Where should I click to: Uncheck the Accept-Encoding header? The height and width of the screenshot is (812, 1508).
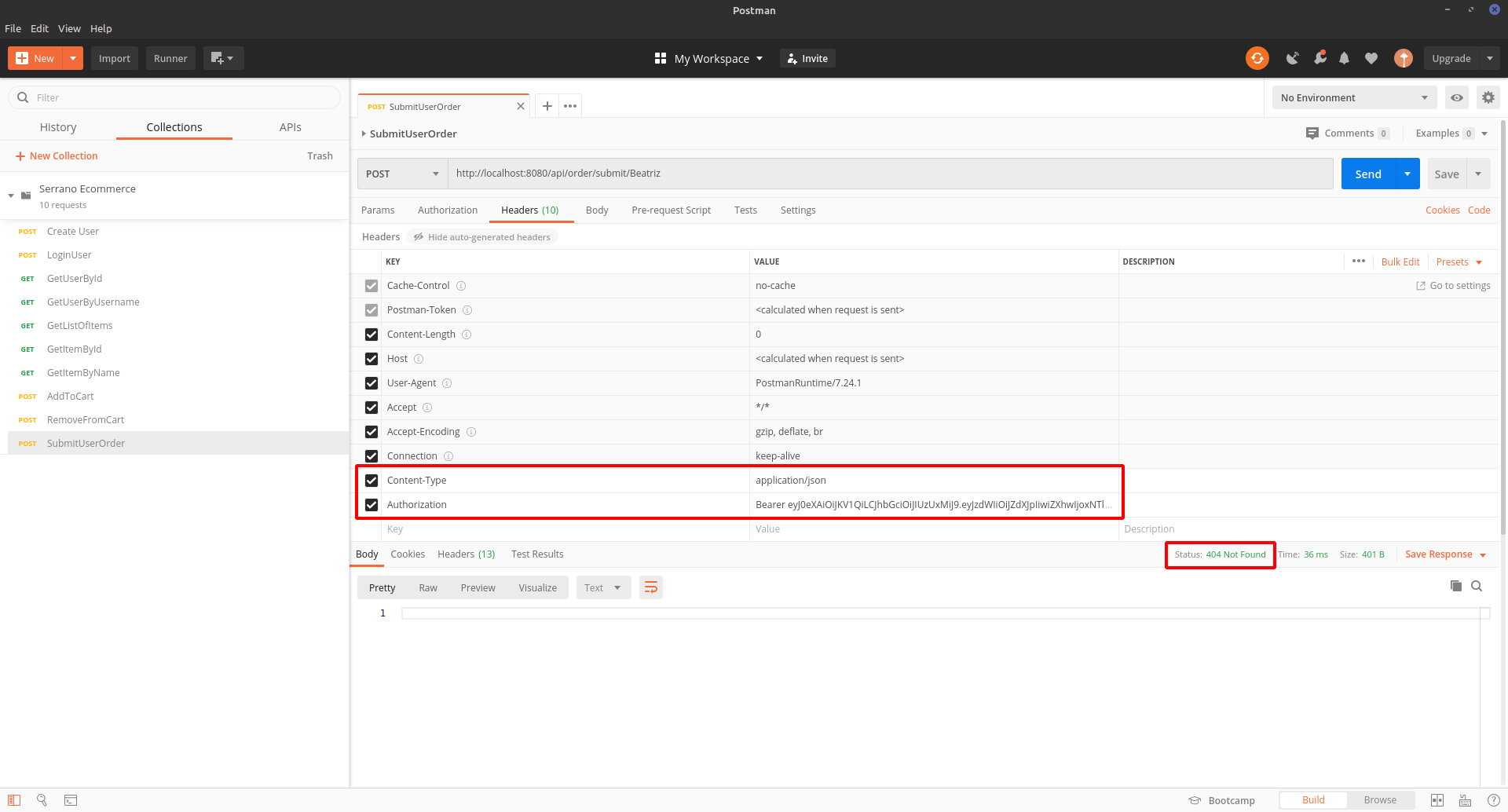[x=372, y=432]
